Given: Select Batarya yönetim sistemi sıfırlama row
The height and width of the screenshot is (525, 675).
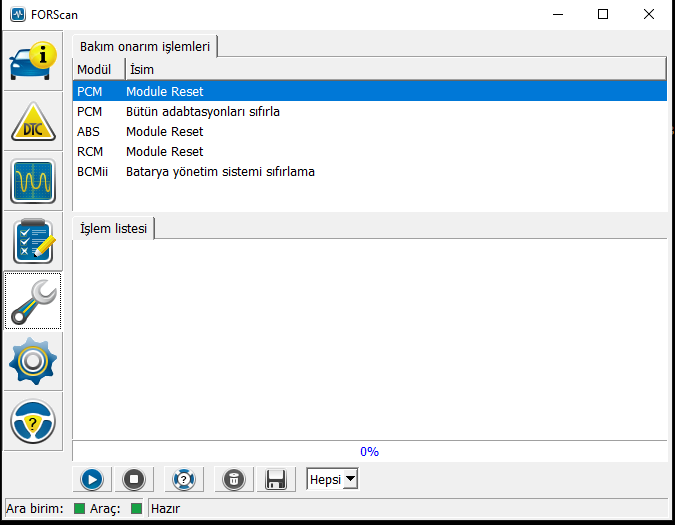Looking at the screenshot, I should (x=370, y=171).
